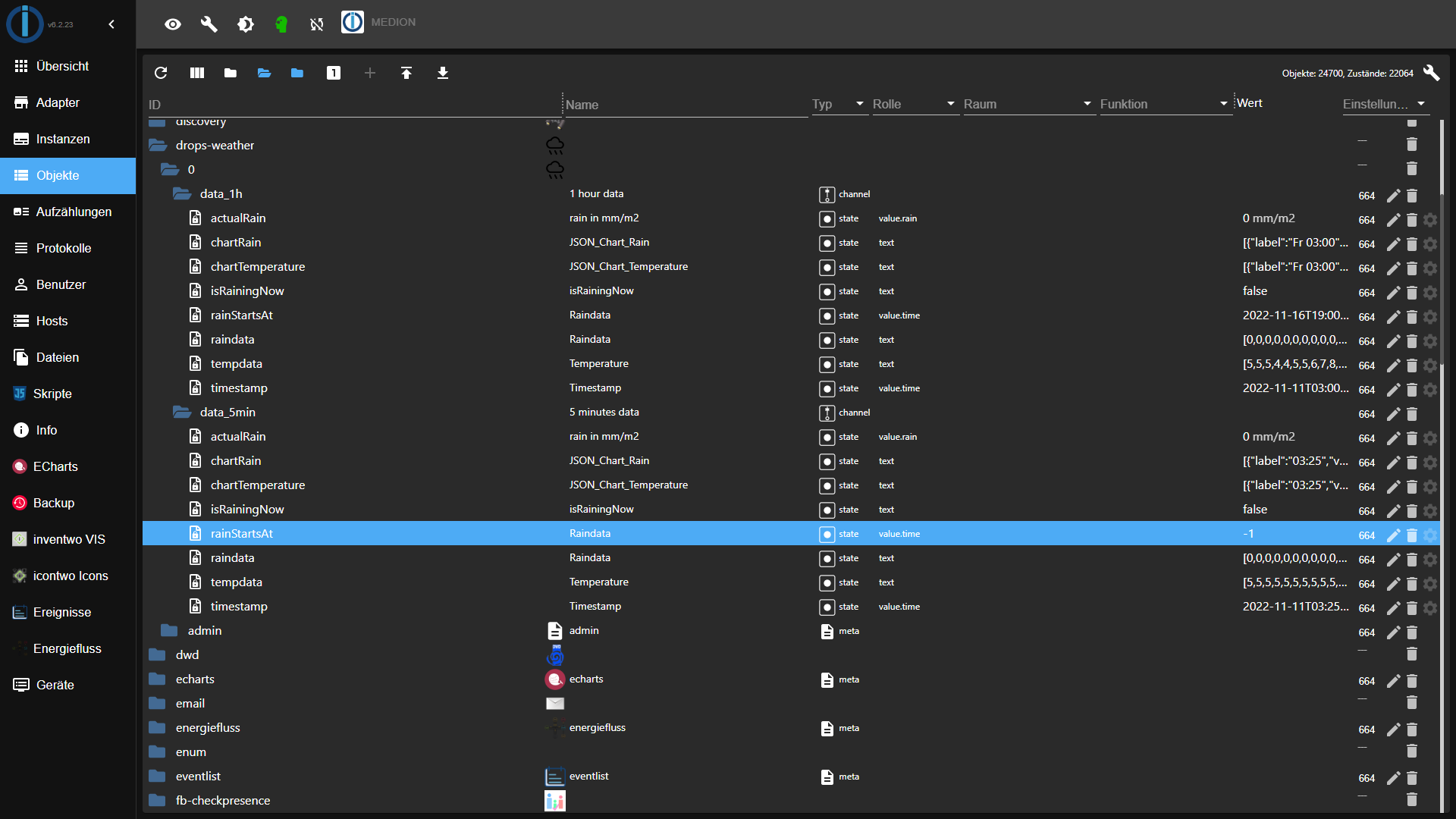Collapse the drops-weather folder
The image size is (1456, 819).
point(158,146)
